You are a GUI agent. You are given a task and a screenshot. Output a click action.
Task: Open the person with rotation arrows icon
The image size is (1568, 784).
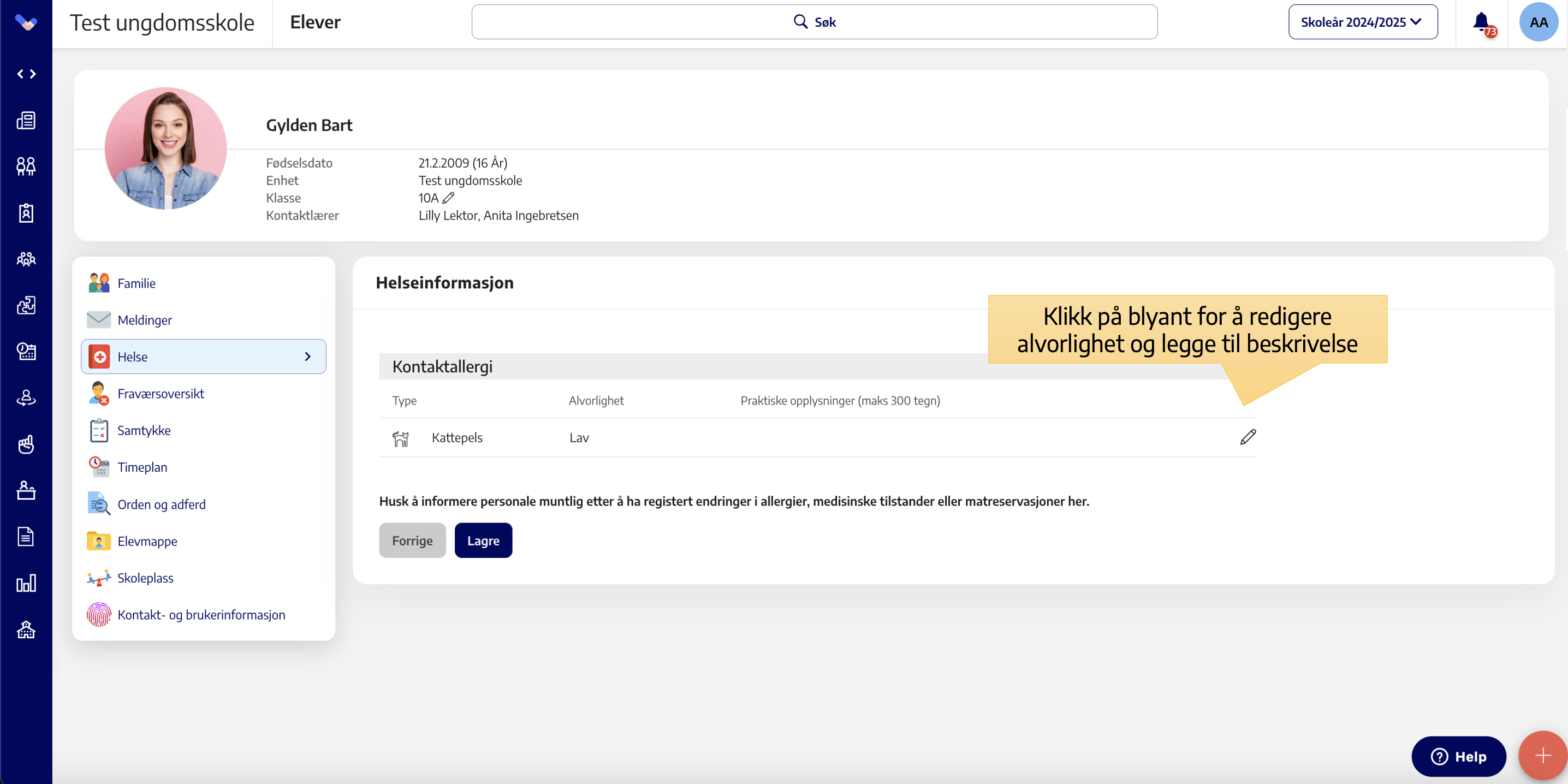tap(26, 398)
